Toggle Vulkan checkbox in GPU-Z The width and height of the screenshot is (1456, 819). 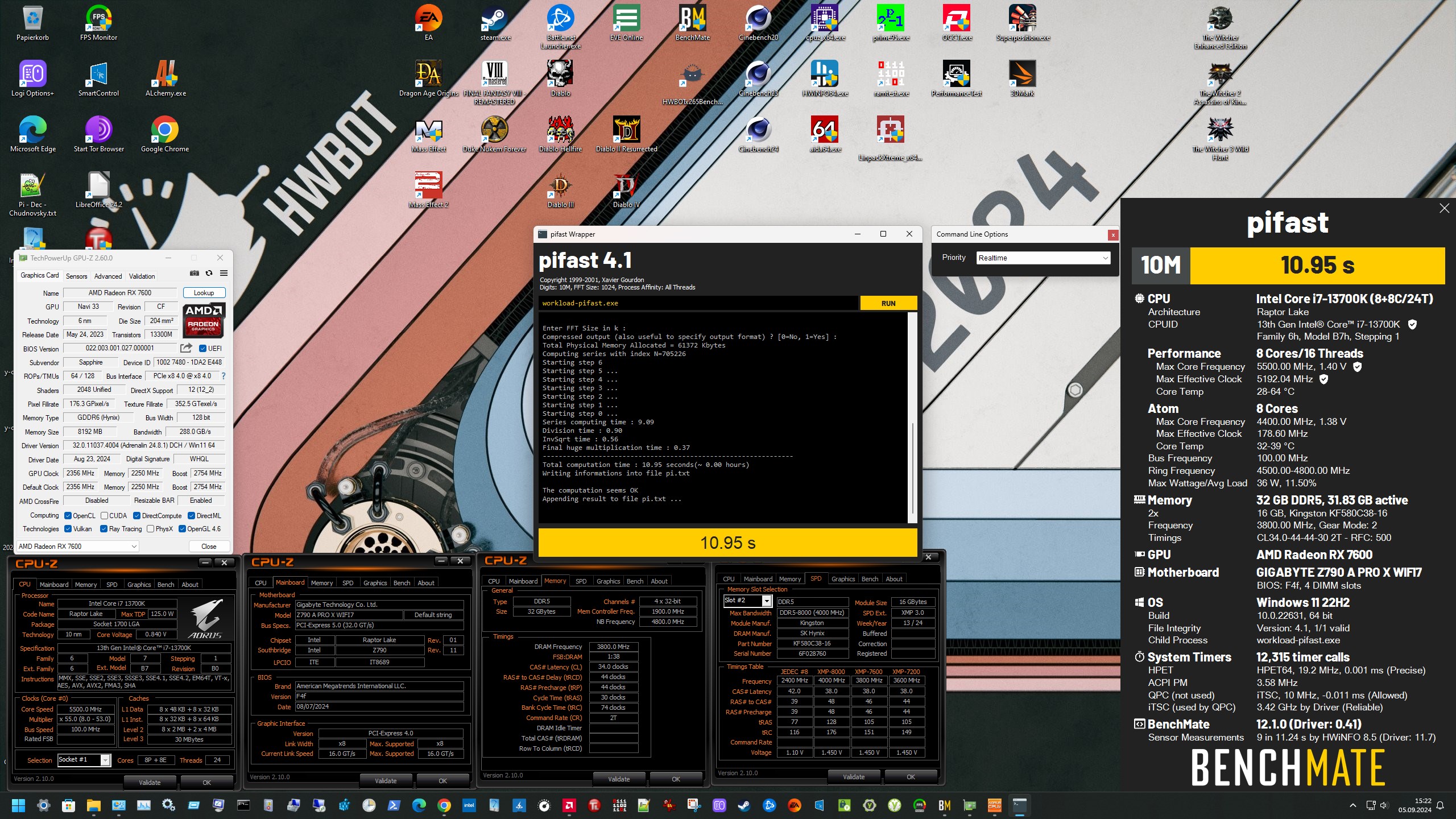(x=68, y=529)
